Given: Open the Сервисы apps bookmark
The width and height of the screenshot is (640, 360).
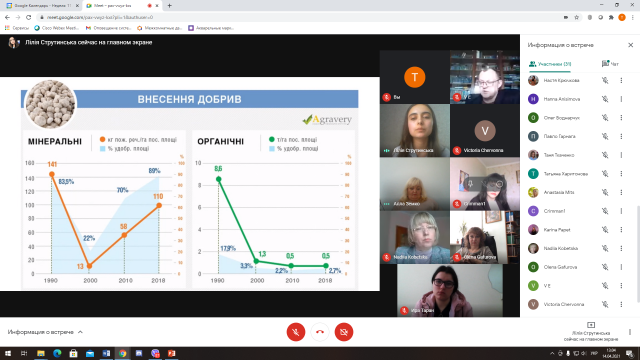Looking at the screenshot, I should pos(17,28).
